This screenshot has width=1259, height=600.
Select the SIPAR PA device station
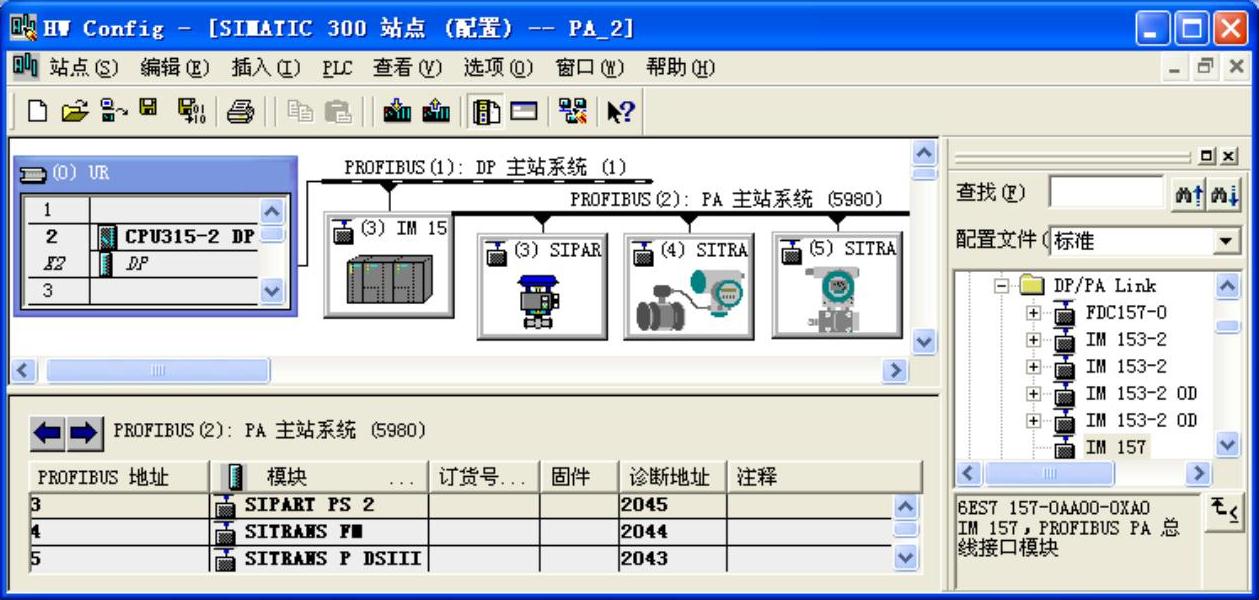[x=542, y=286]
